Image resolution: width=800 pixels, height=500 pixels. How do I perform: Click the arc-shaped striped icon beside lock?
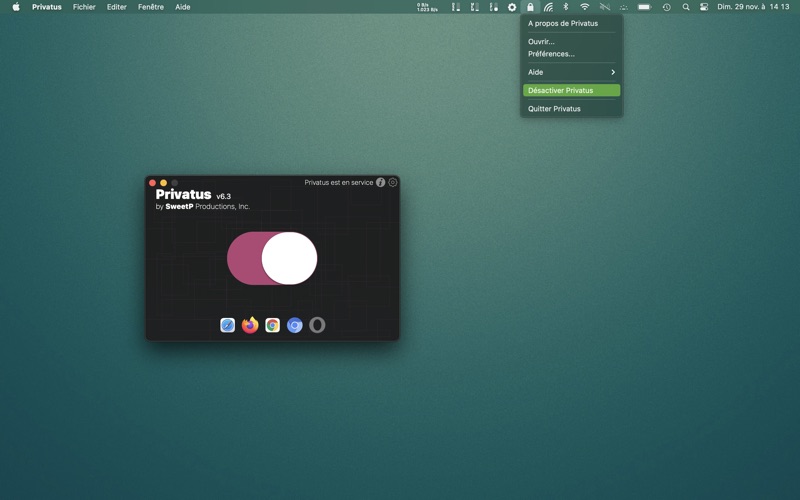[x=548, y=7]
